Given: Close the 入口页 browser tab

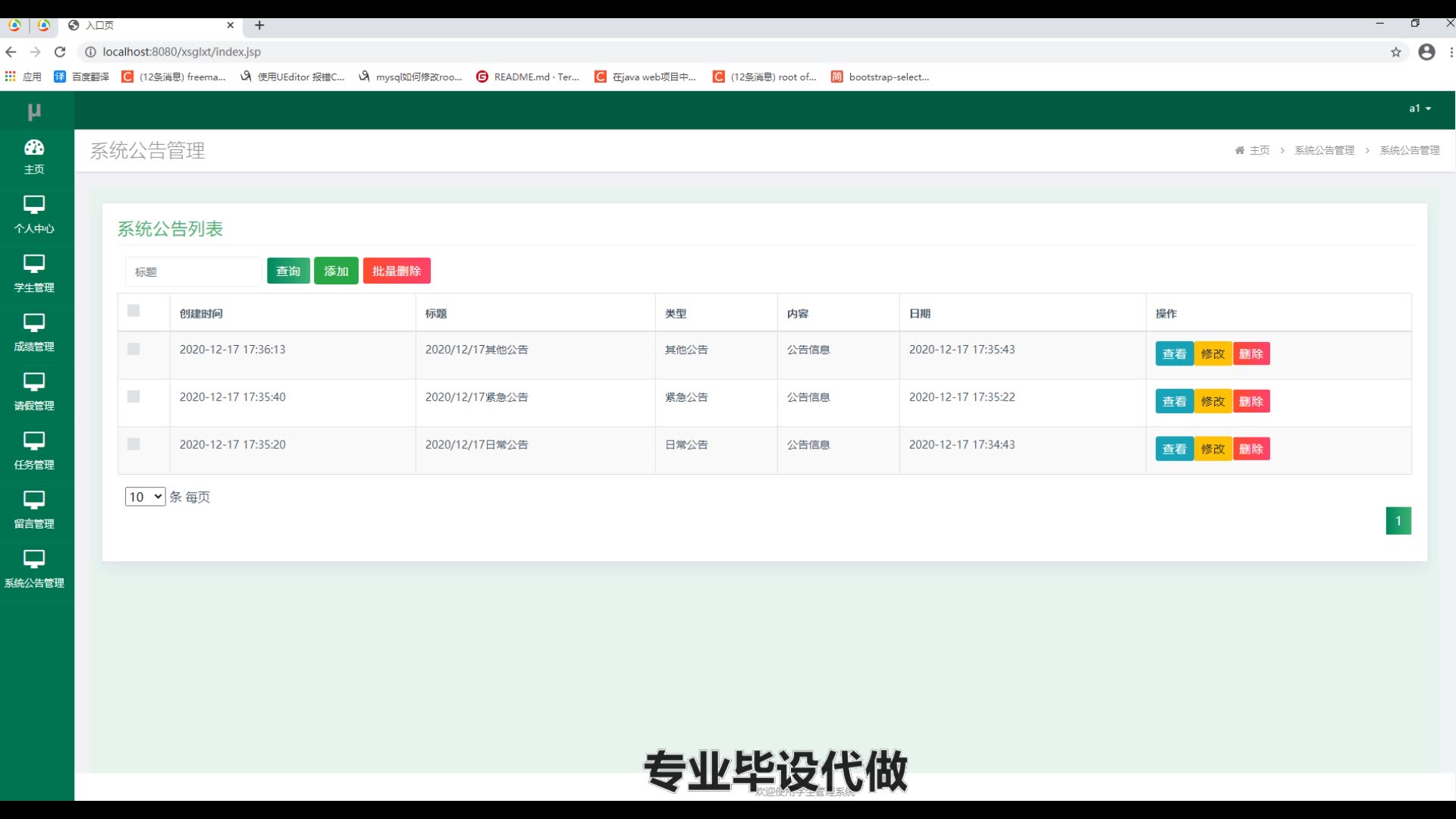Looking at the screenshot, I should coord(231,25).
